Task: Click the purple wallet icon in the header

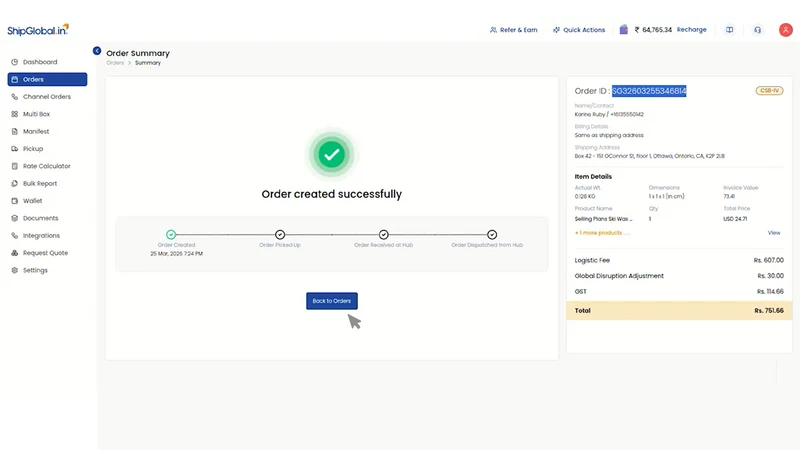Action: pos(623,29)
